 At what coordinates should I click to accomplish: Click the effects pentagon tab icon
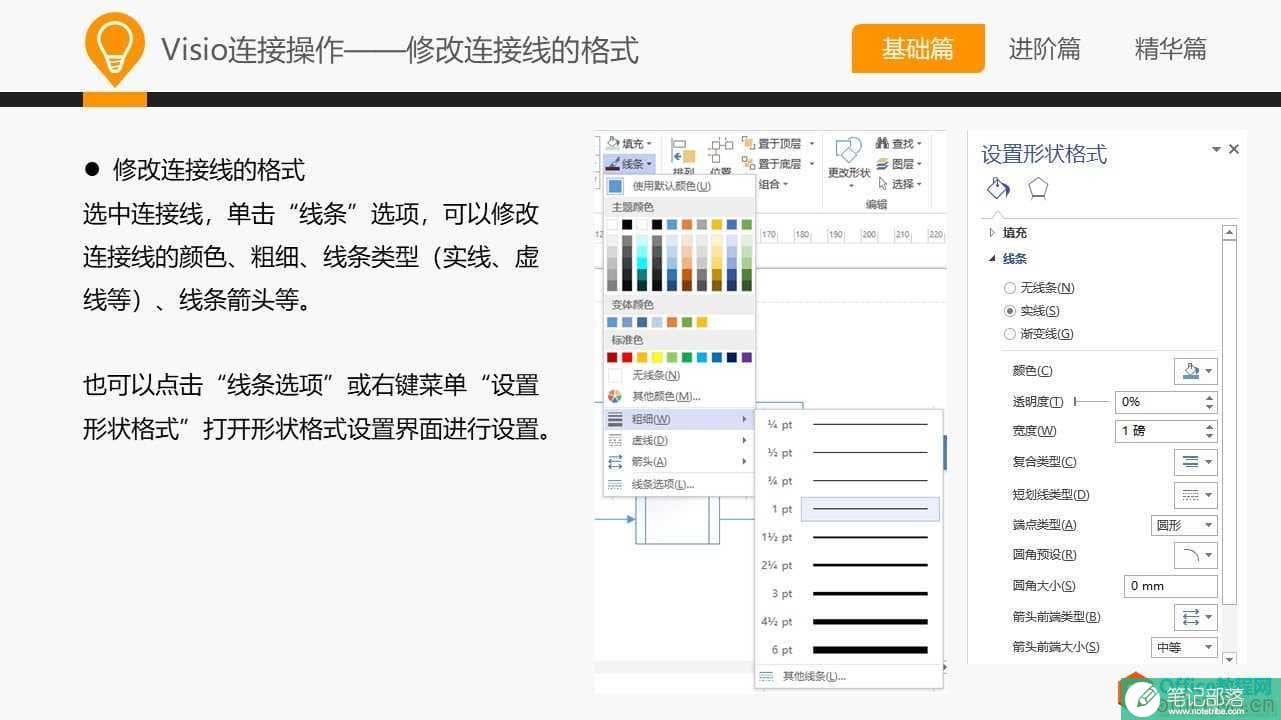(x=1038, y=188)
